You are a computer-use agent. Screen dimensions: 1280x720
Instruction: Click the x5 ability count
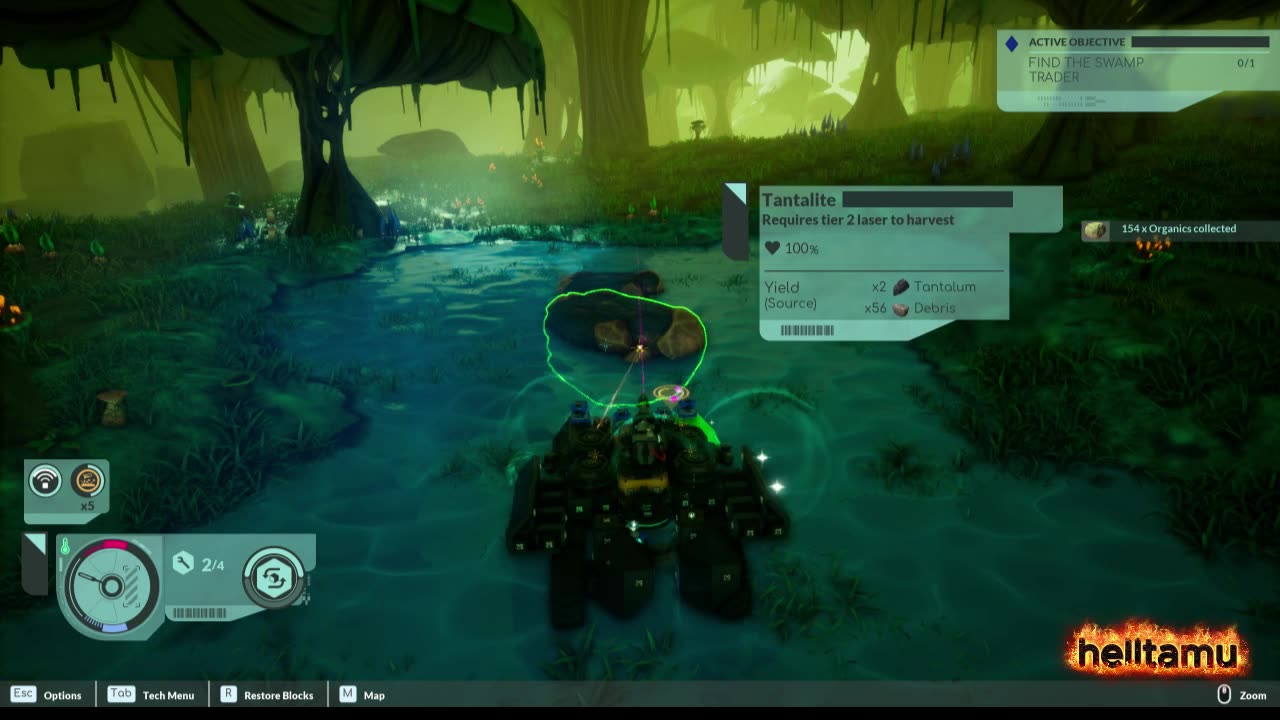click(x=88, y=506)
